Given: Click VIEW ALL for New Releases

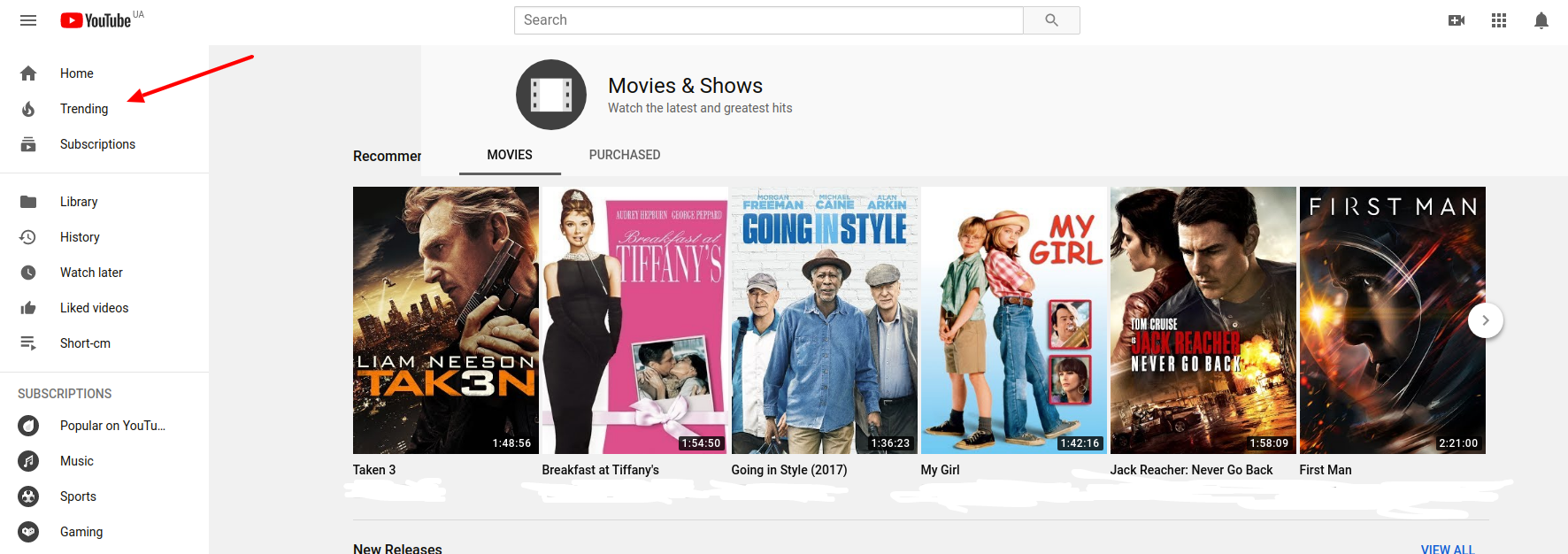Looking at the screenshot, I should point(1448,549).
